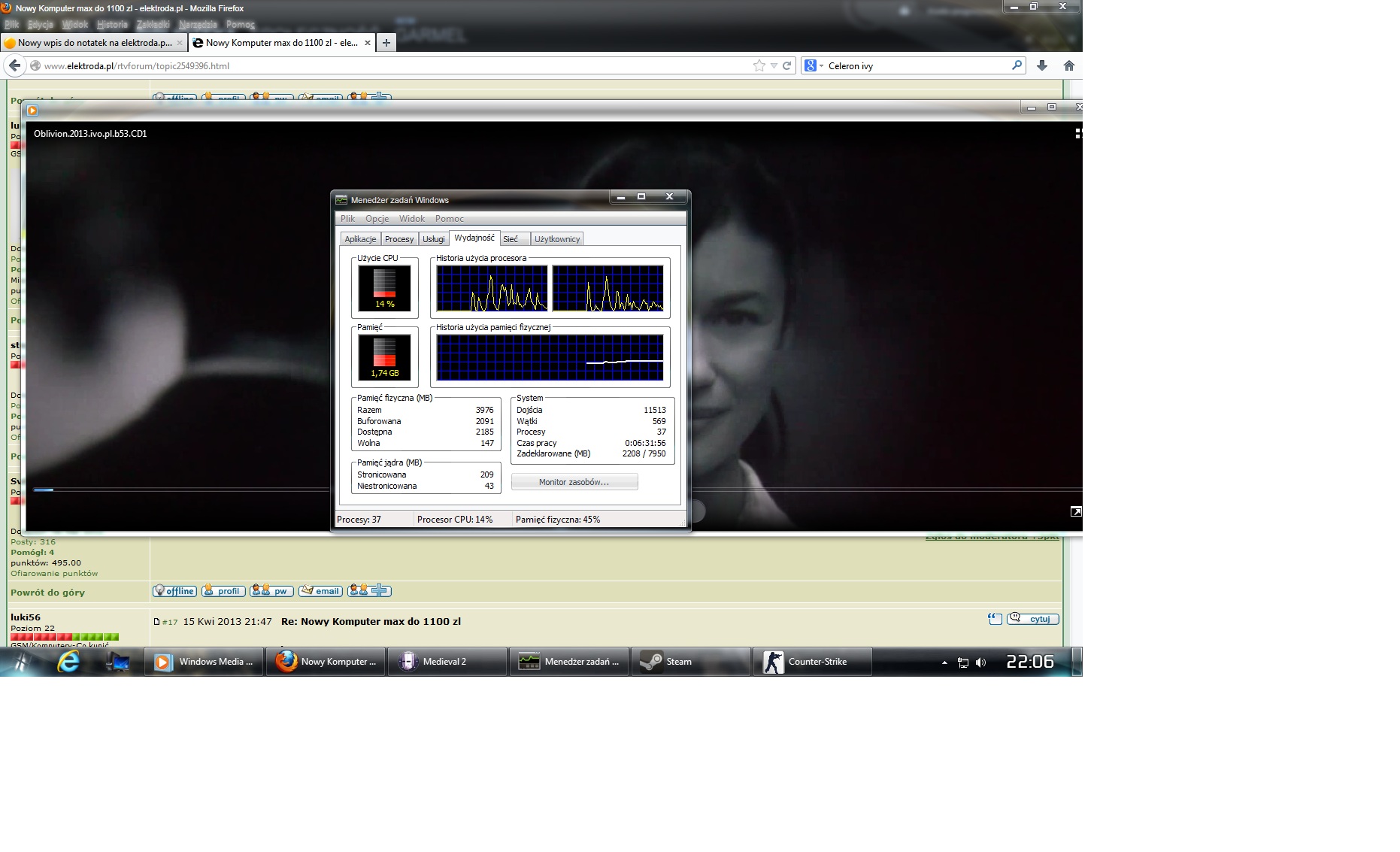Switch to the Użytkownicy tab
This screenshot has height=852, width=1400.
click(557, 239)
